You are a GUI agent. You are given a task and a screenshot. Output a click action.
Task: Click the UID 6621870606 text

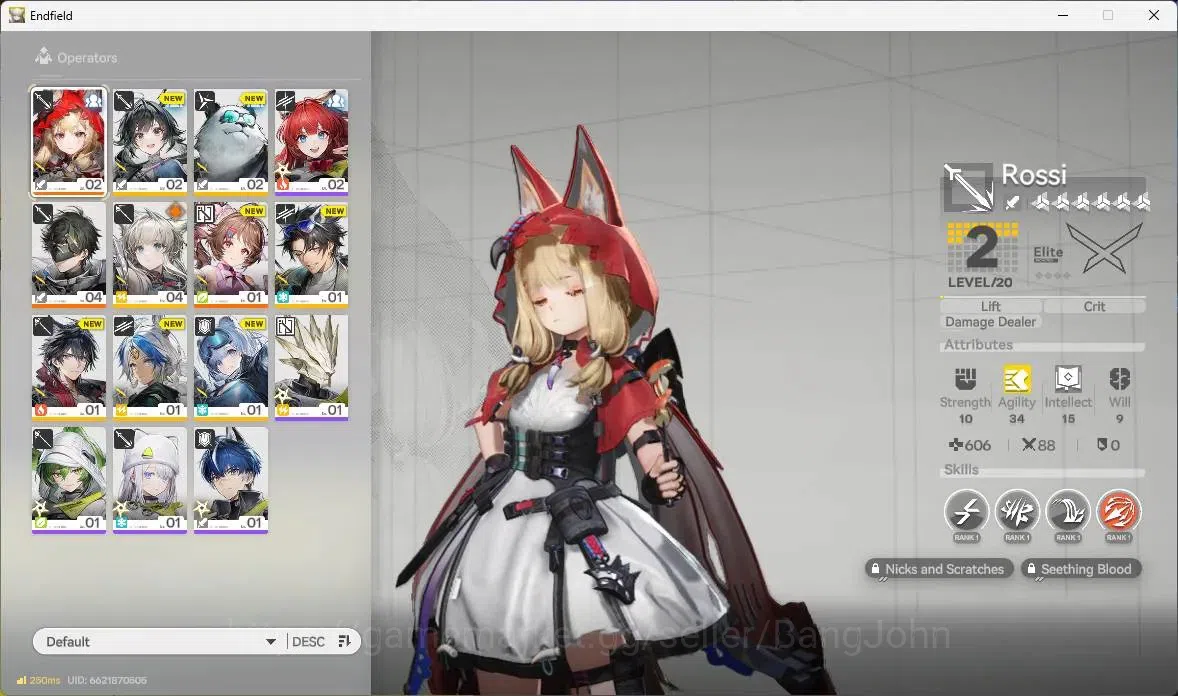coord(107,680)
